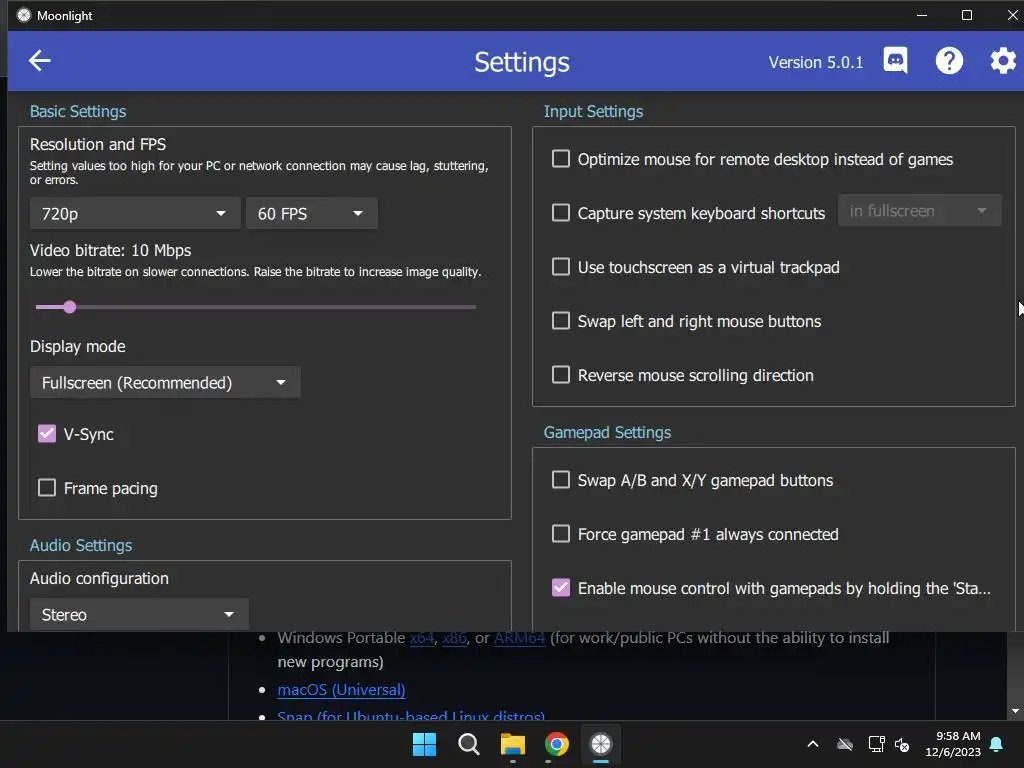Open the Discord chat icon

(895, 61)
